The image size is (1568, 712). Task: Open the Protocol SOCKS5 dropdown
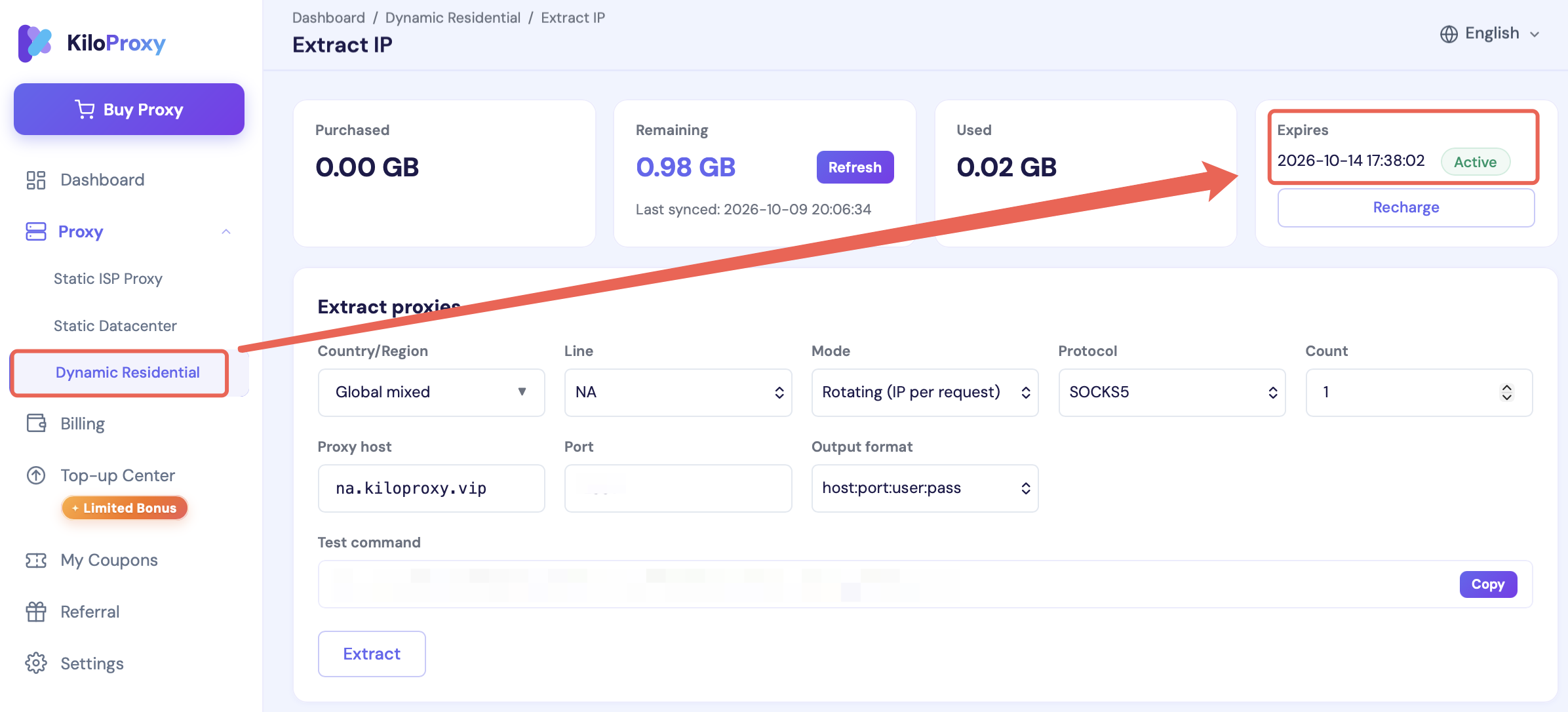(x=1172, y=392)
